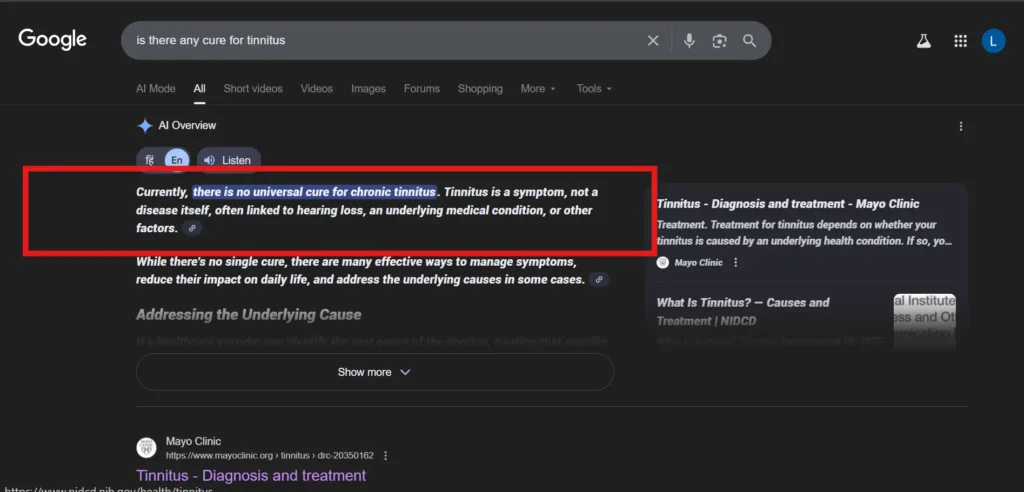Open AI Overview three-dot options menu
Screen dimensions: 1024x492
(x=960, y=126)
